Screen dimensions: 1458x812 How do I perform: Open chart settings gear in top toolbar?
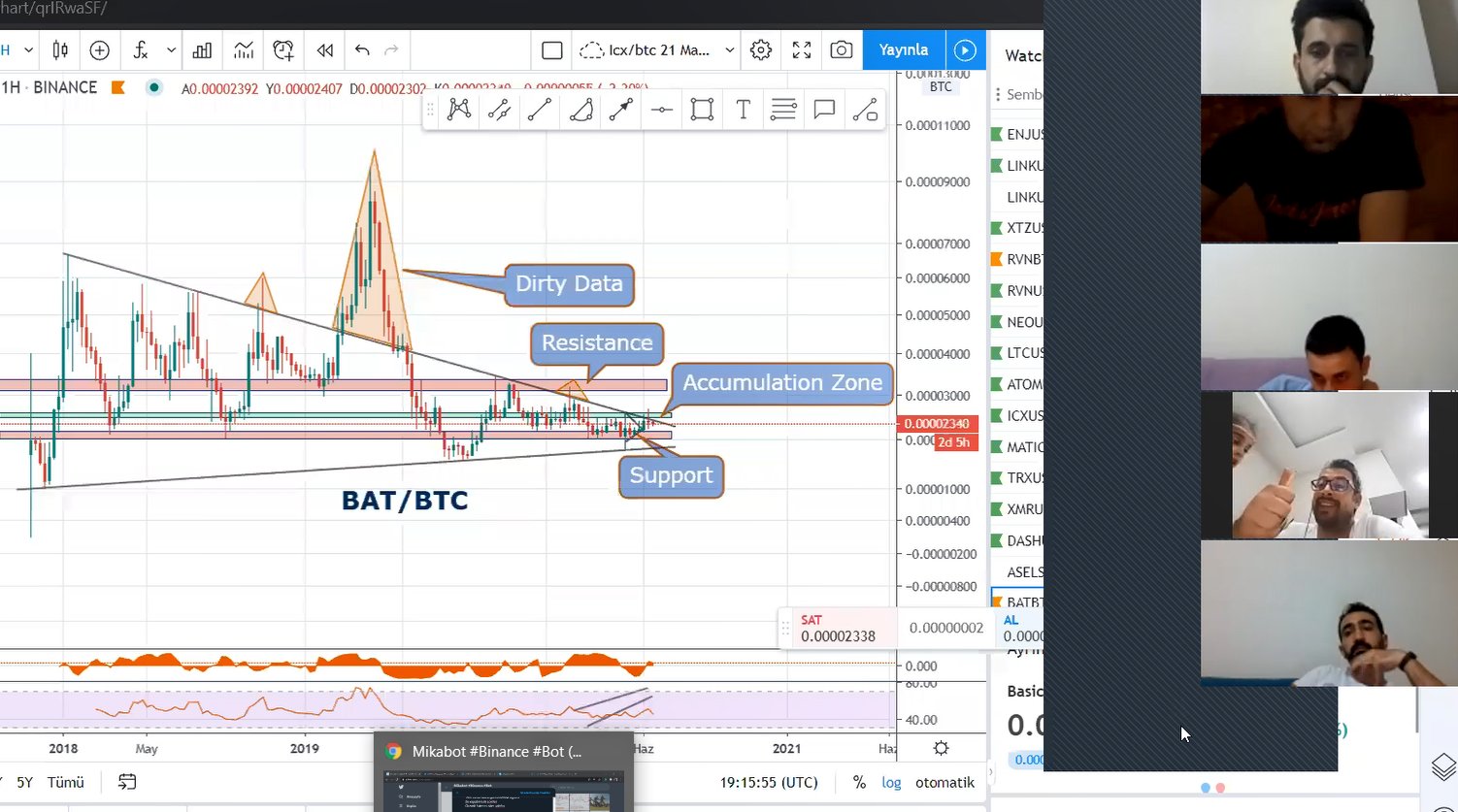[761, 50]
